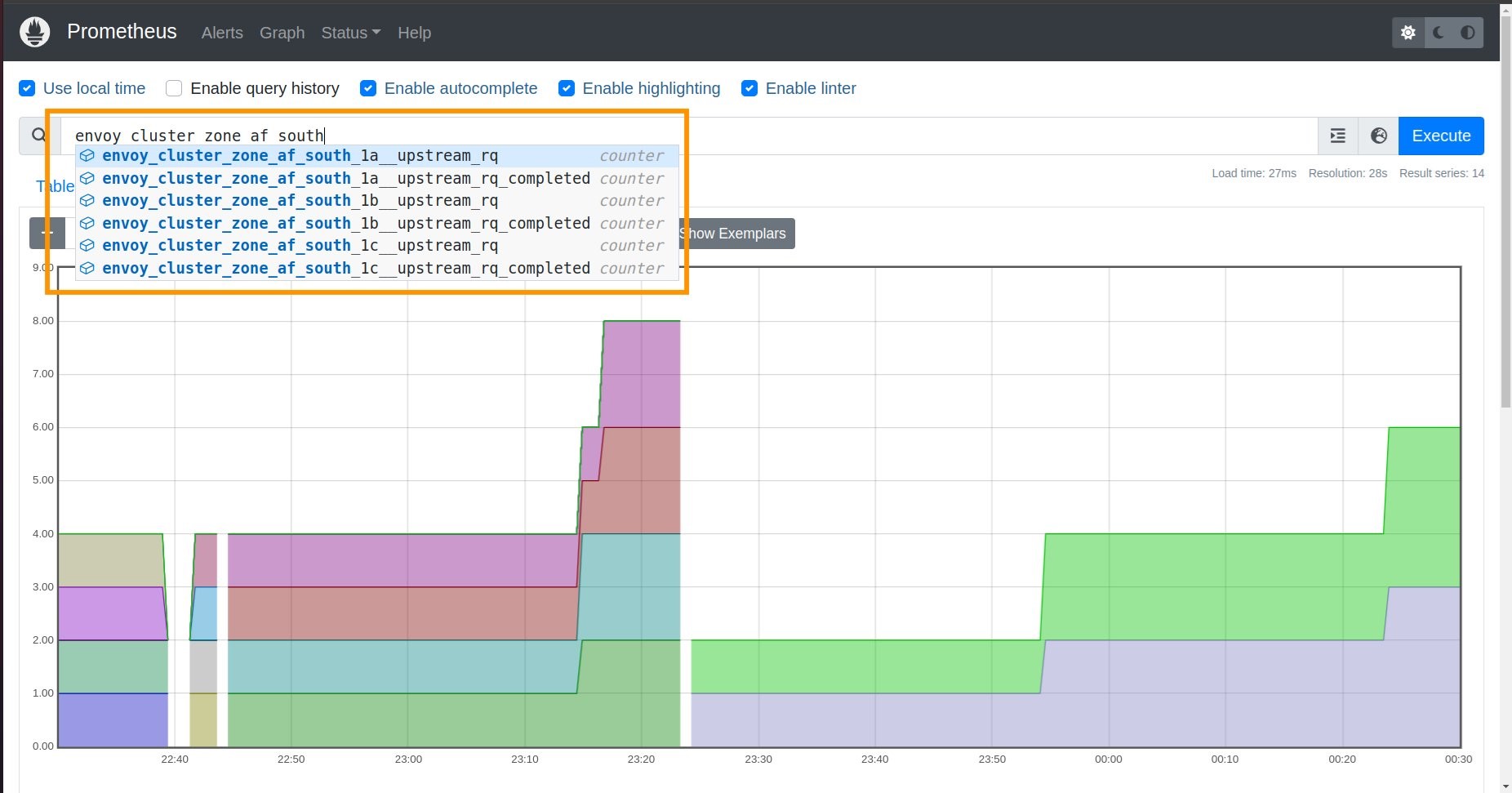The width and height of the screenshot is (1512, 793).
Task: Click cube icon of af_south_1a__upstream_rq suggestion
Action: 87,156
